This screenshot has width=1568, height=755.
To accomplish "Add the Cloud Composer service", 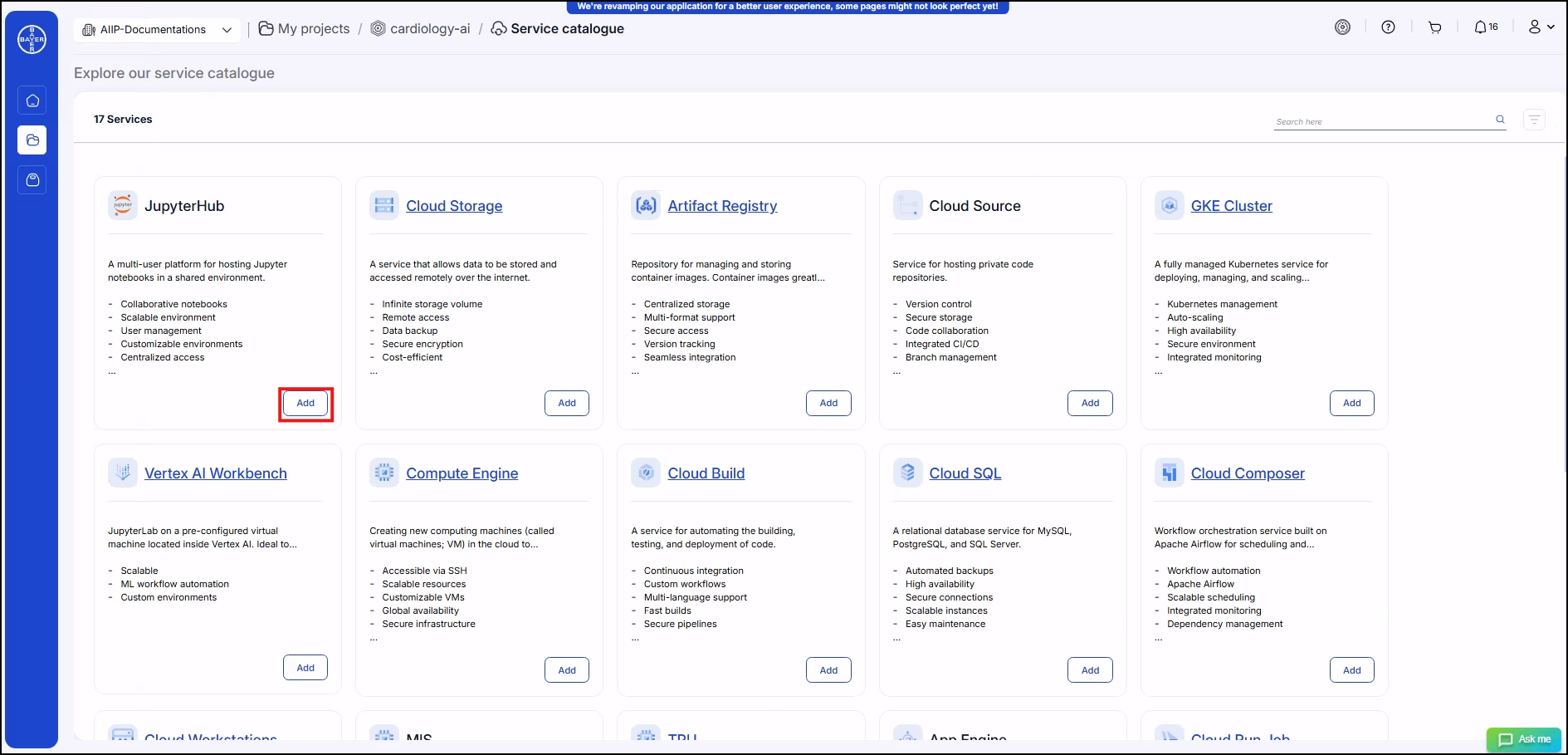I will coord(1351,670).
